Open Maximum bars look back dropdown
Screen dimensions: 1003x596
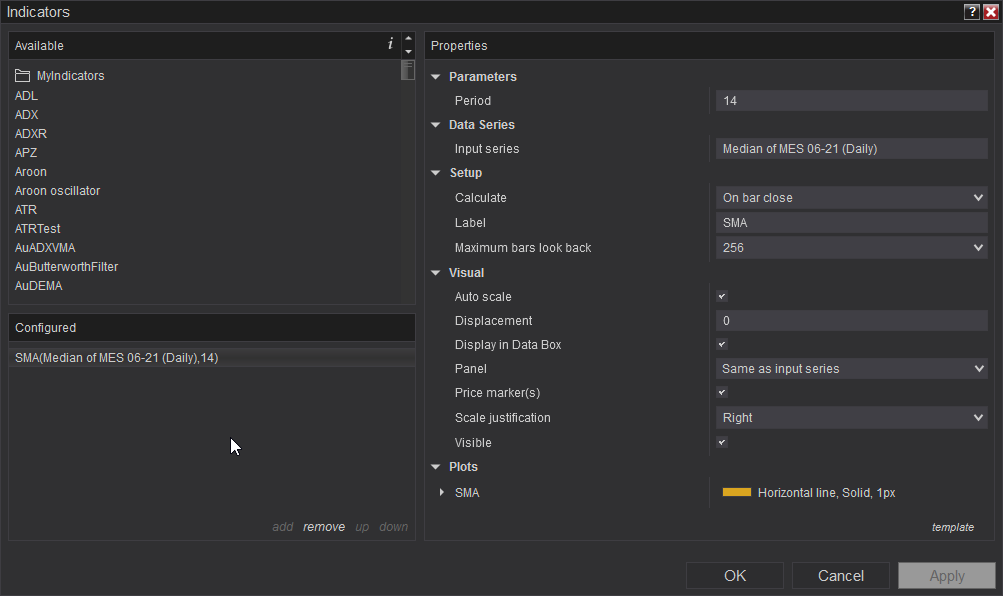pyautogui.click(x=851, y=248)
